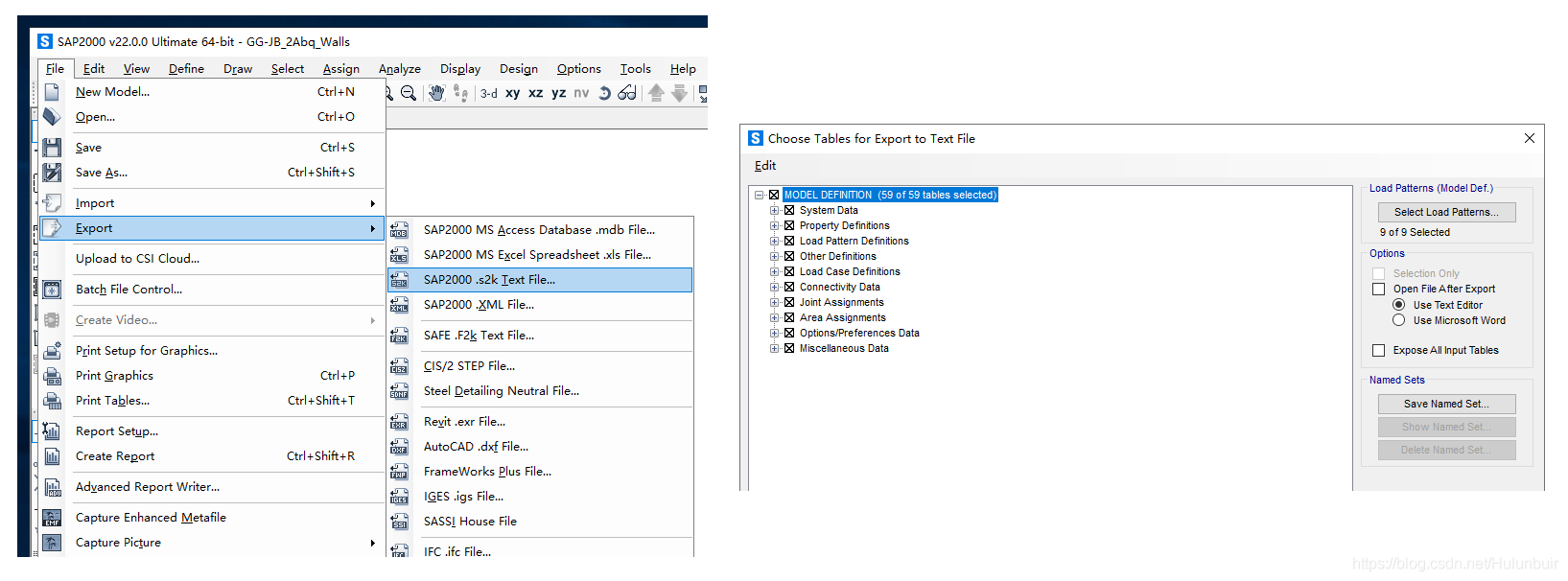Click the New Model page icon
Screen dimensions: 1568x581
point(52,92)
